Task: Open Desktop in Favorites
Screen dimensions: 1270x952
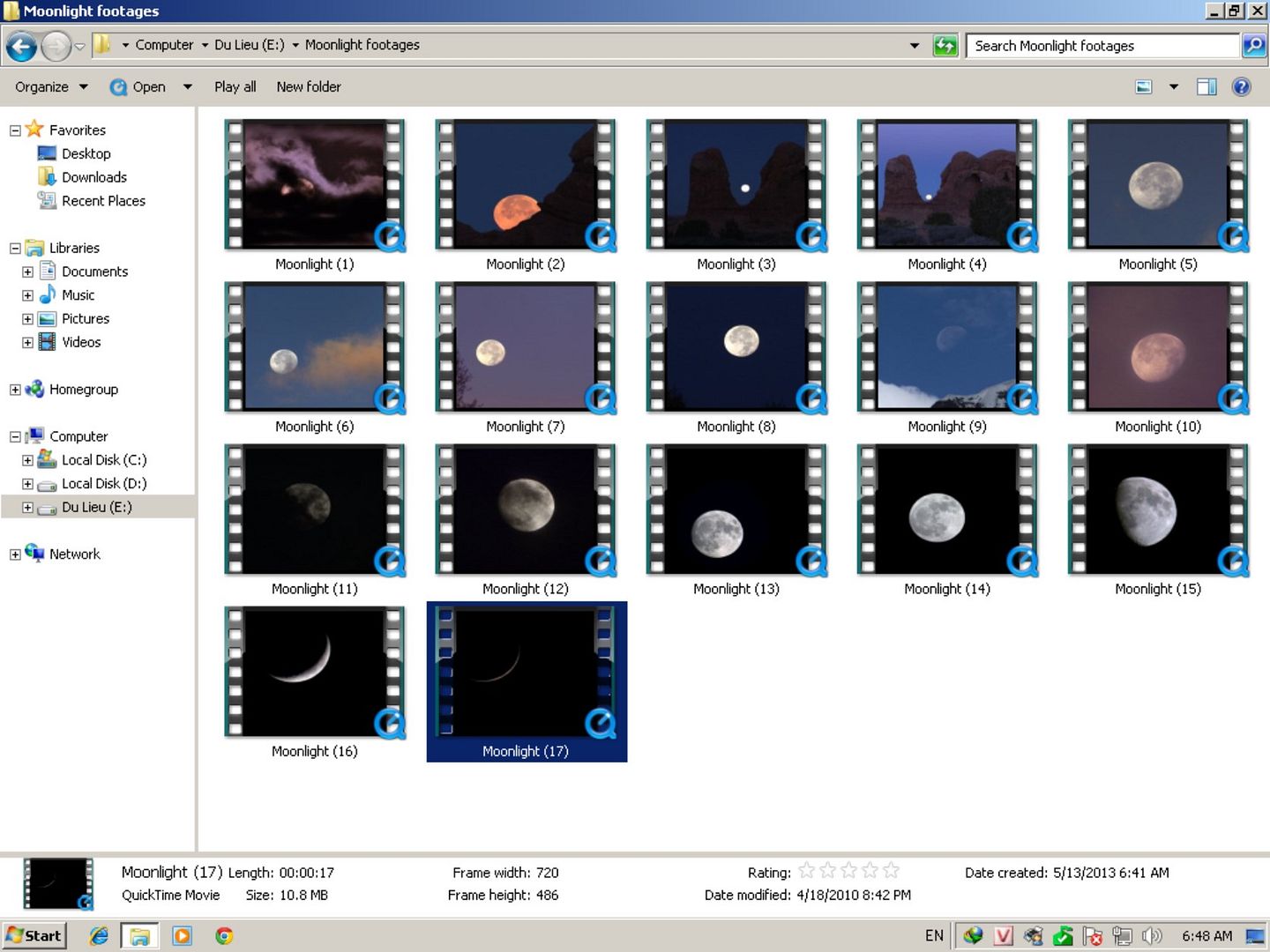Action: click(86, 153)
